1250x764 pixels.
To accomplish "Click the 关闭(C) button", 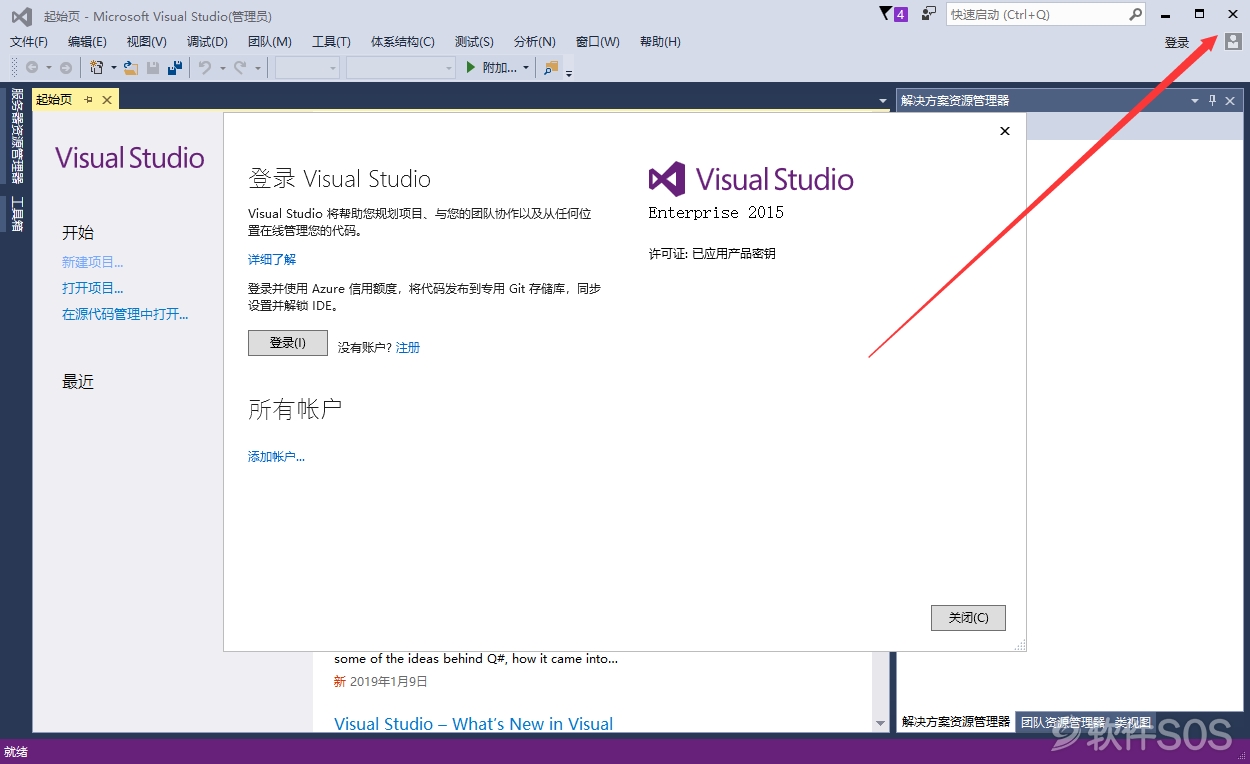I will click(x=968, y=618).
